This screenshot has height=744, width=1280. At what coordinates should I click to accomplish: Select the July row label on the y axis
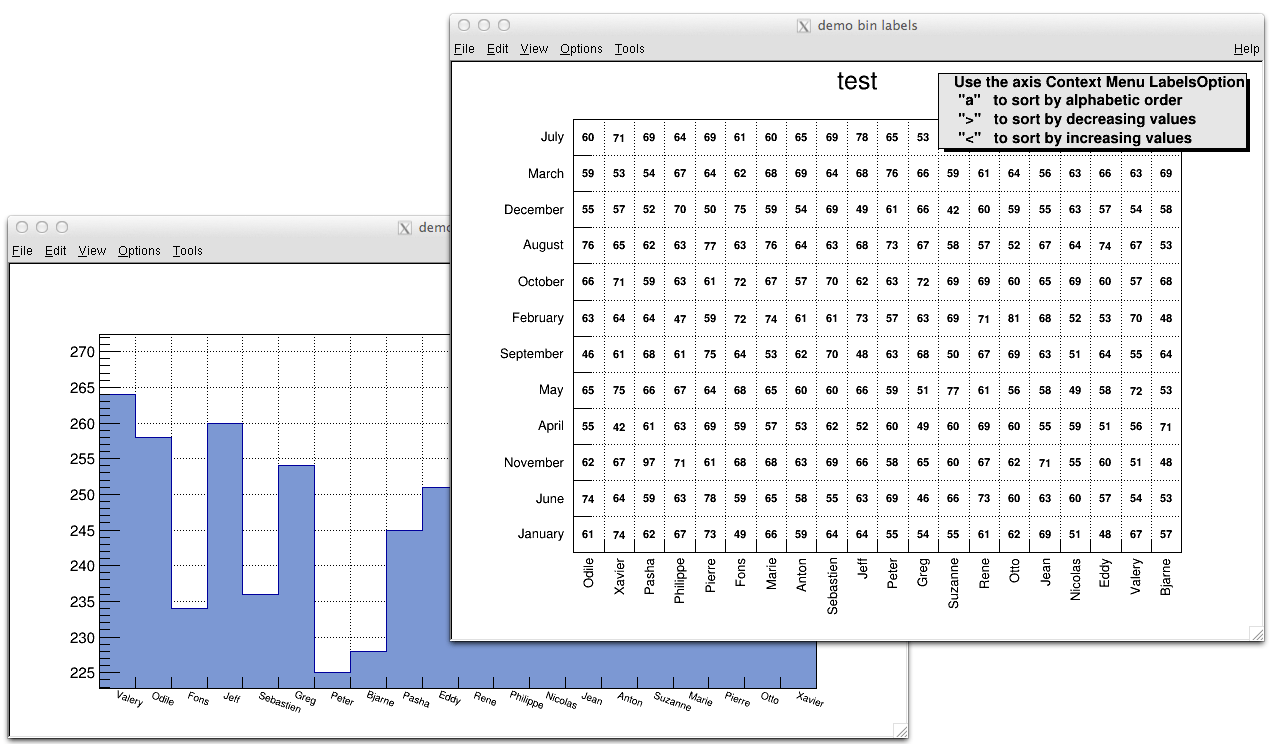[551, 137]
